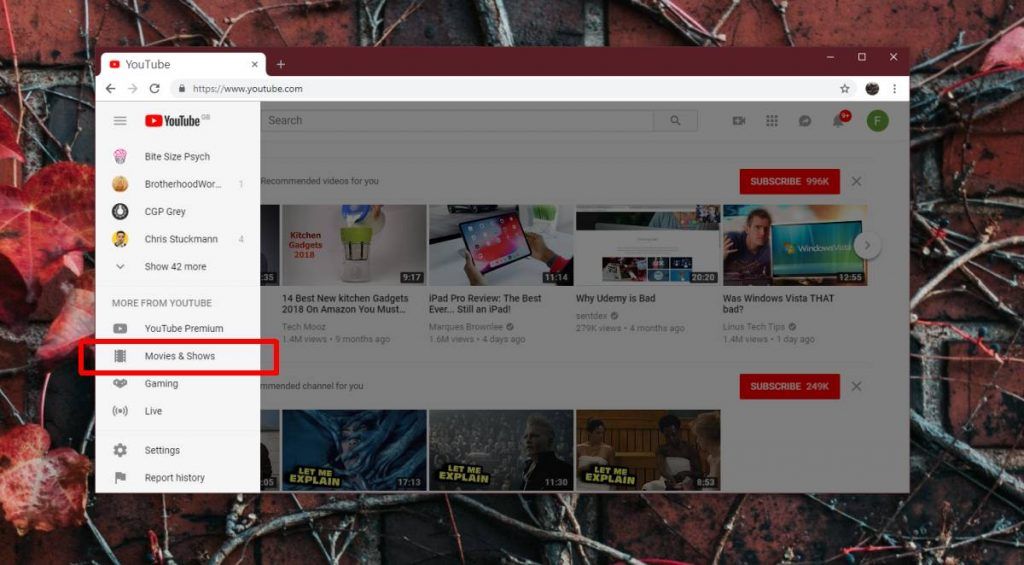
Task: Open Movies & Shows in sidebar
Action: (x=179, y=356)
